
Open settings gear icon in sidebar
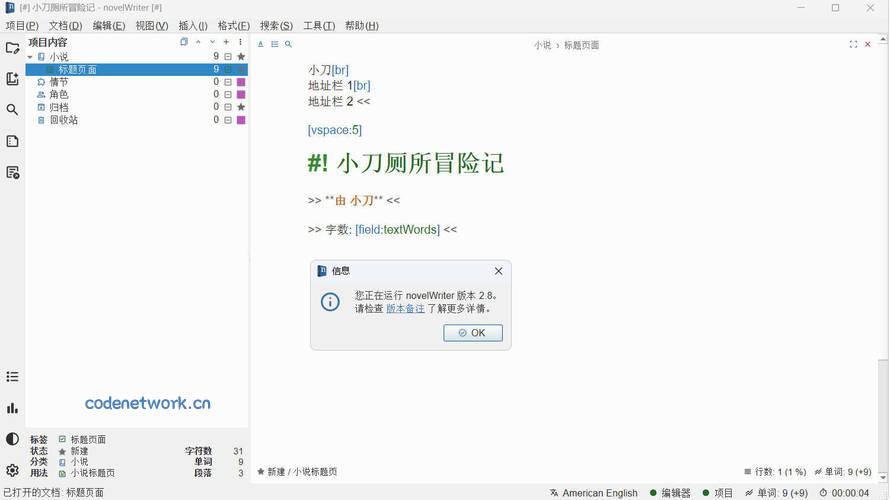pyautogui.click(x=12, y=470)
